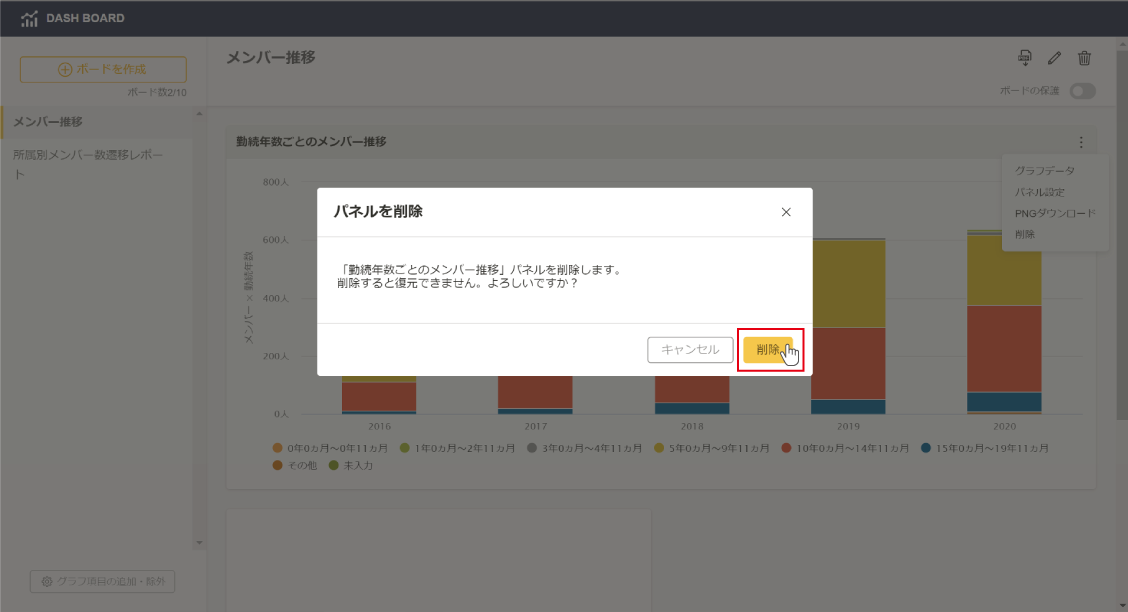This screenshot has height=612, width=1128.
Task: Close the パネルを削除 dialog with X
Action: coord(786,212)
